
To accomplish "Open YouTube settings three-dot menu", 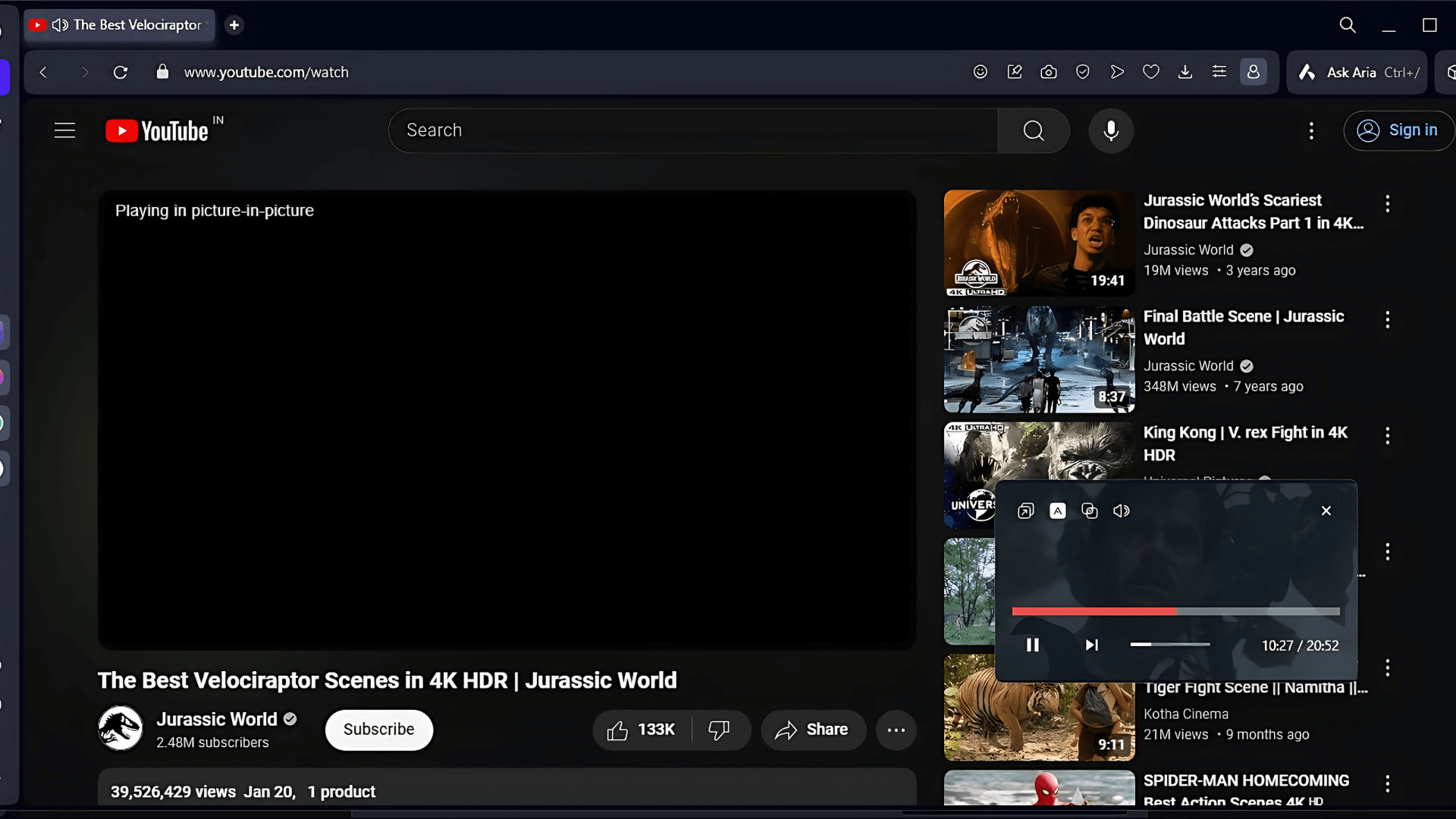I will tap(1311, 130).
